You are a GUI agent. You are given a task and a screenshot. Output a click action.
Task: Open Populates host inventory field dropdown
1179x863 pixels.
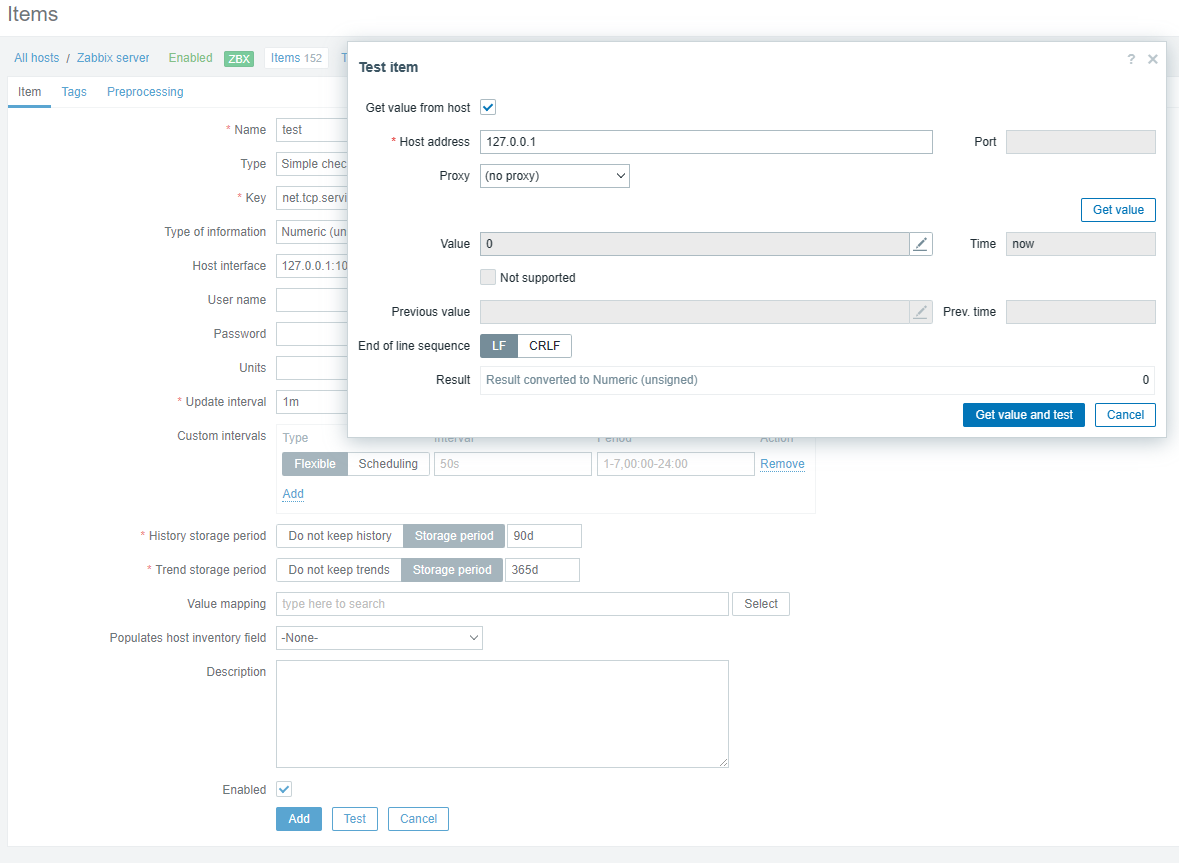click(380, 638)
